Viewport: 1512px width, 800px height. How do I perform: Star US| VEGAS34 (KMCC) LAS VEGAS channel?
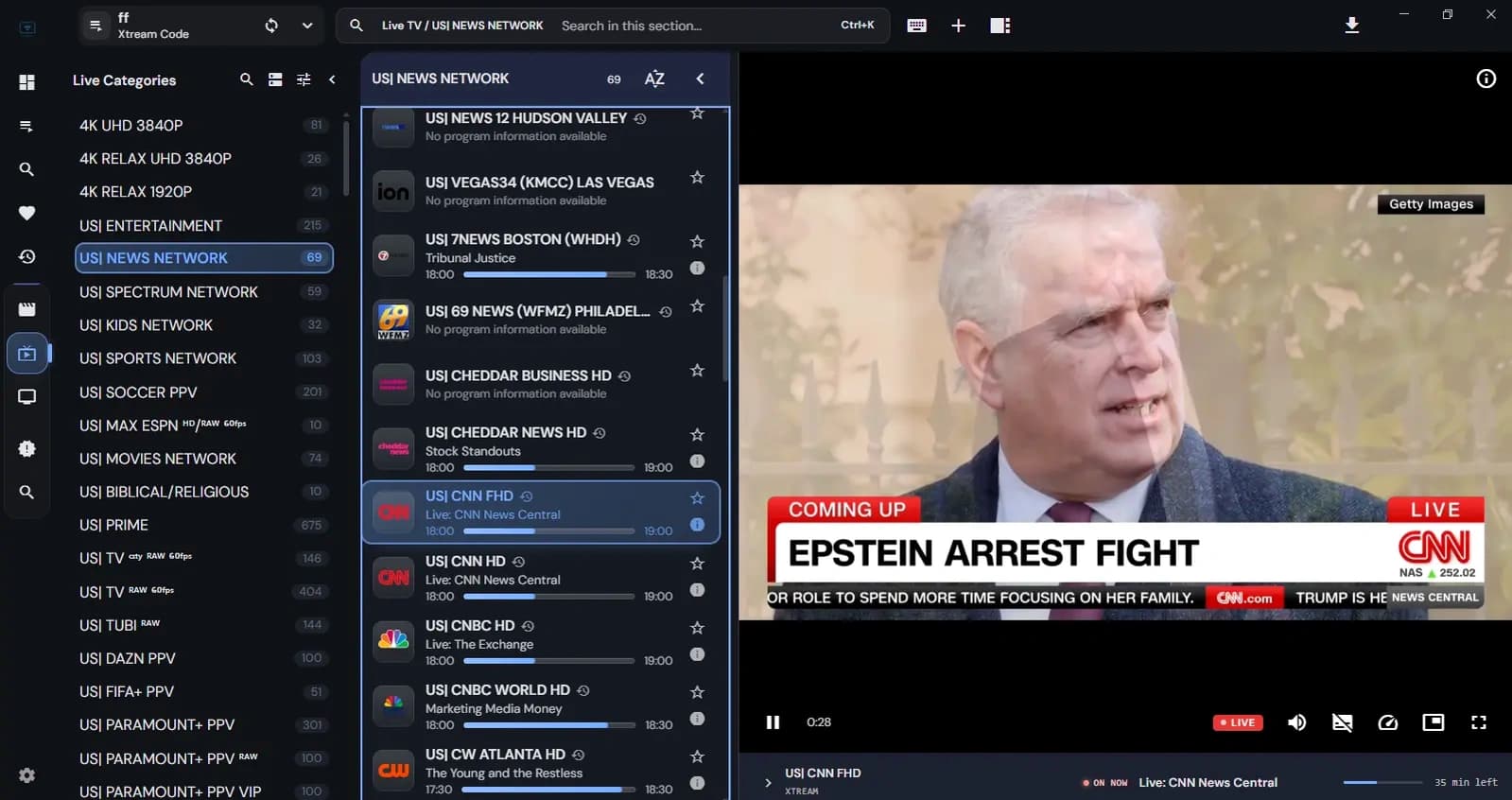(697, 178)
